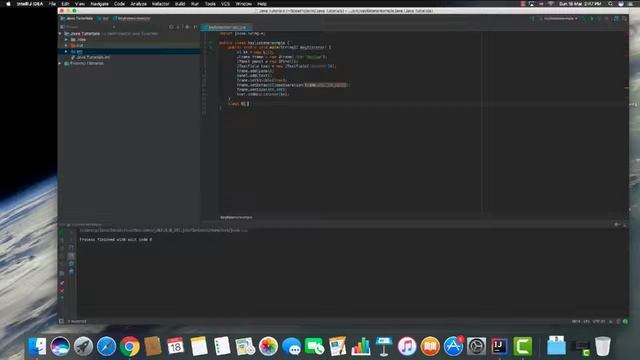Start debugging with the Debug bug icon
The width and height of the screenshot is (640, 360).
click(591, 18)
